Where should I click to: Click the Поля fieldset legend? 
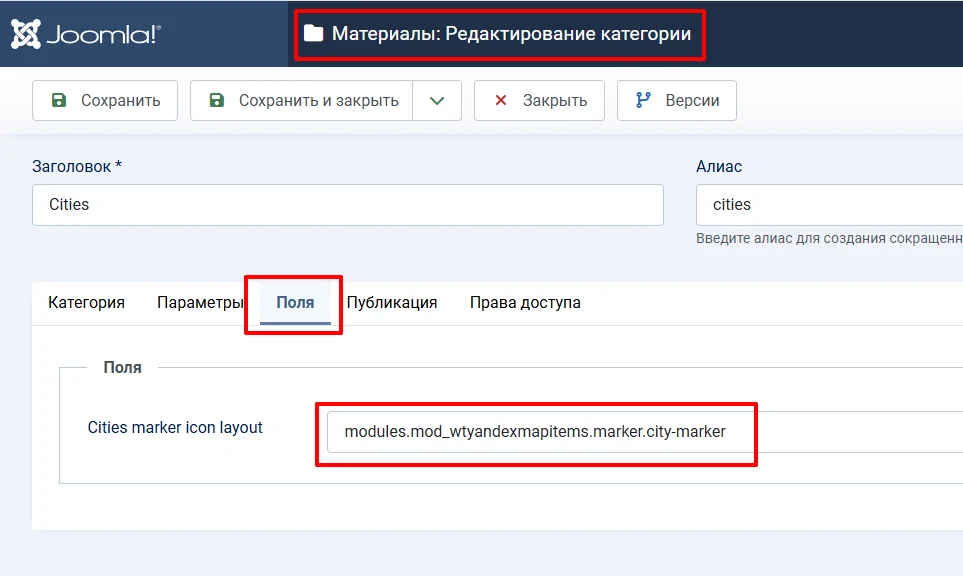[x=122, y=367]
